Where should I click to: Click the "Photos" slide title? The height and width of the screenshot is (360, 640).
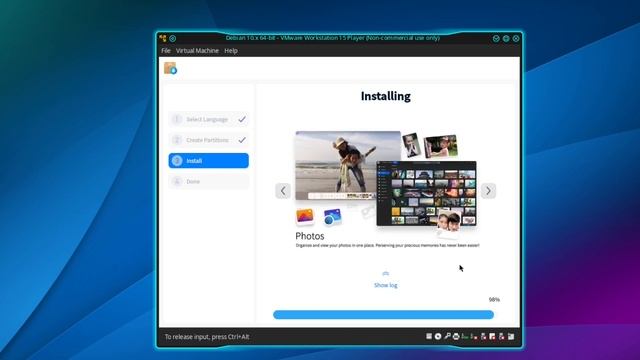coord(310,236)
